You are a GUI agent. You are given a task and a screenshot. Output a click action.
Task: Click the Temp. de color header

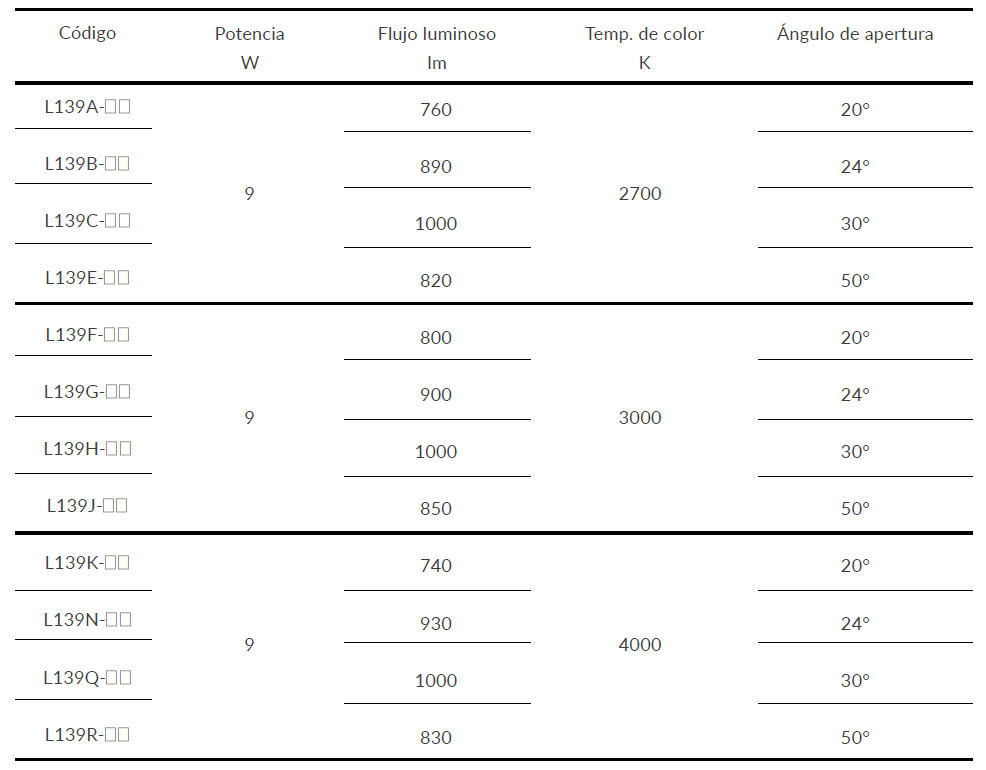click(x=644, y=47)
